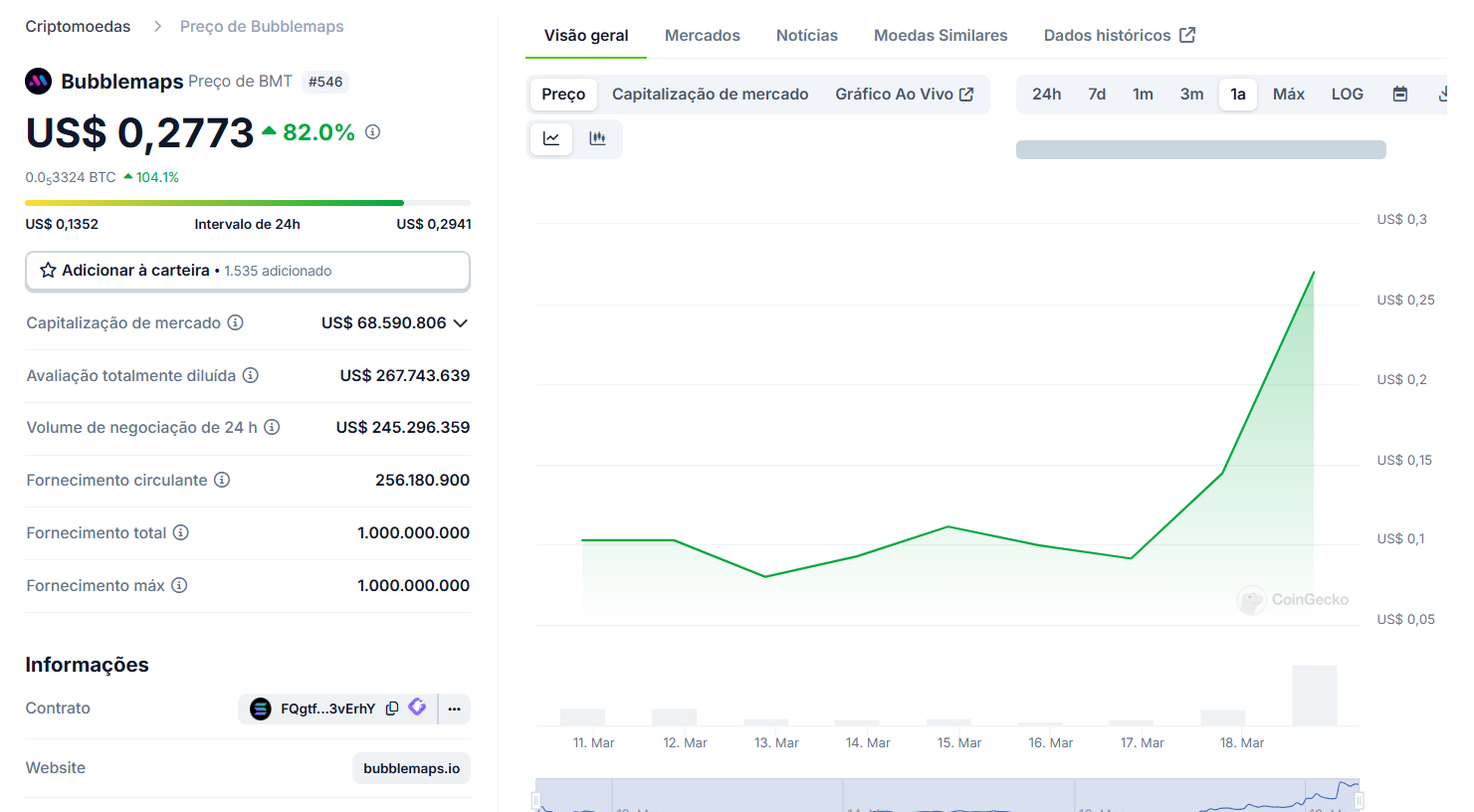The height and width of the screenshot is (812, 1474).
Task: Switch to the Mercados tab
Action: (703, 35)
